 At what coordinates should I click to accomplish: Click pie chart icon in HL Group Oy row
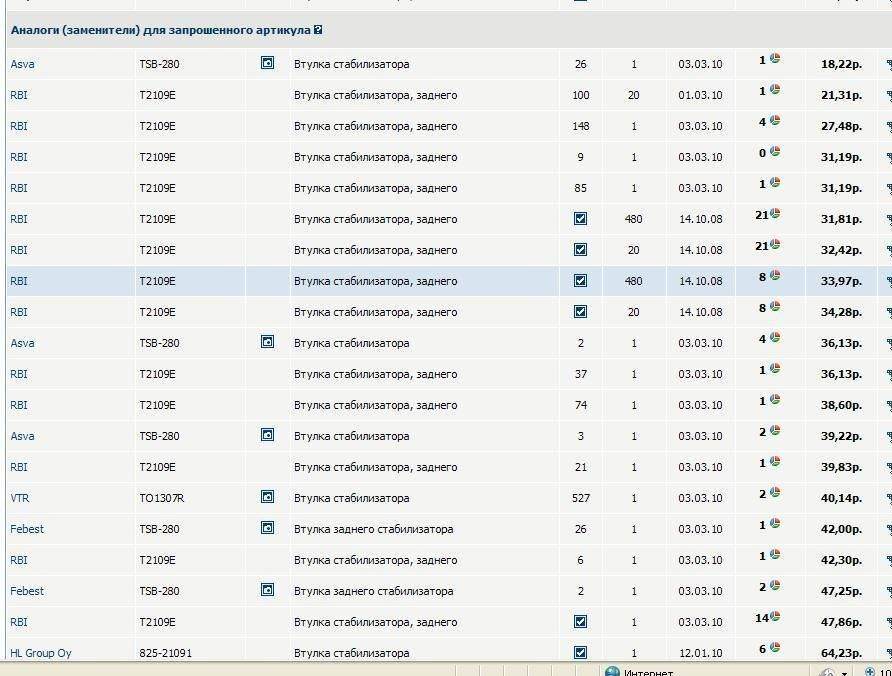coord(775,648)
